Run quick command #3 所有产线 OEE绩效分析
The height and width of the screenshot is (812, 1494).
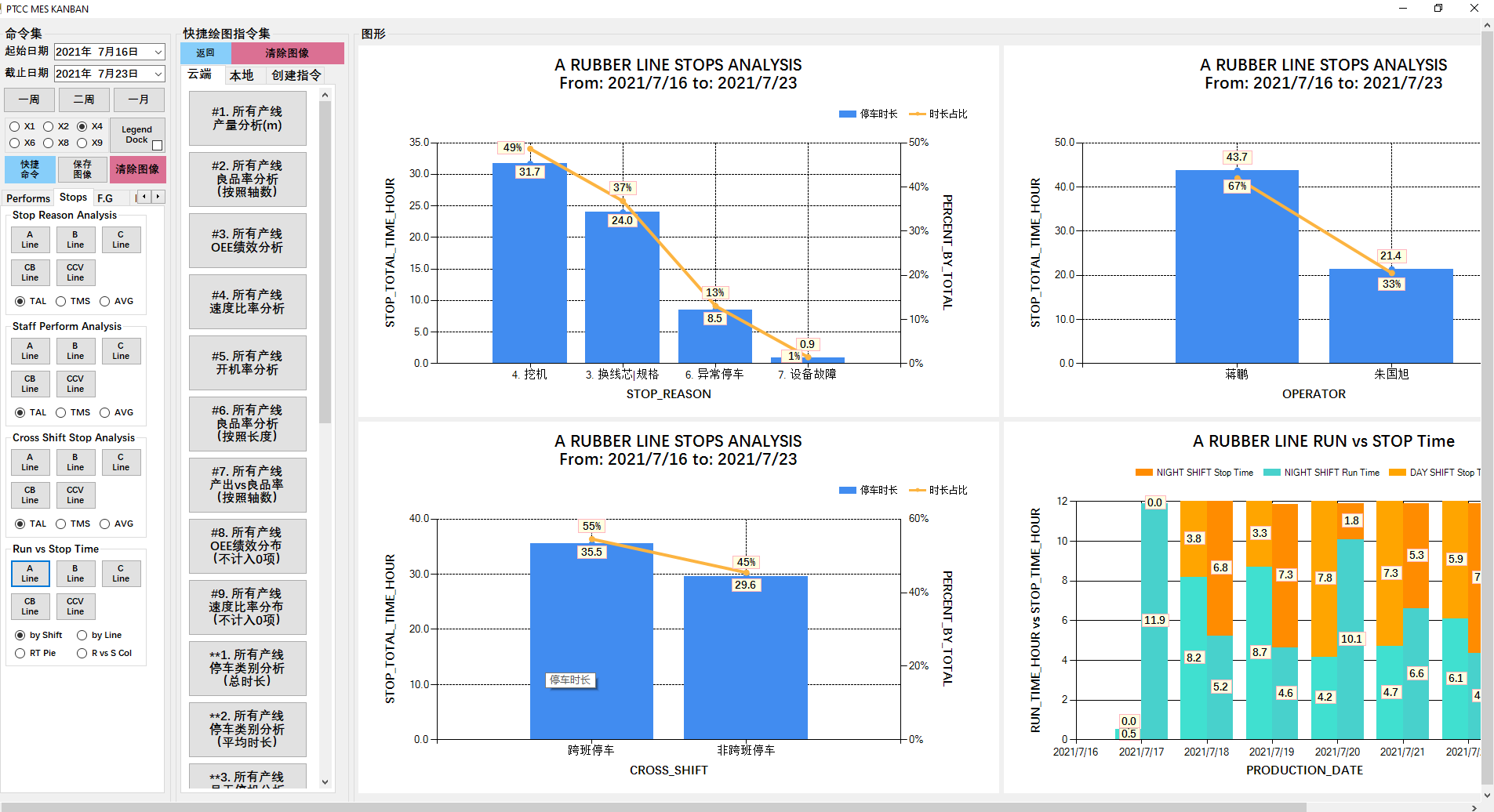tap(247, 241)
